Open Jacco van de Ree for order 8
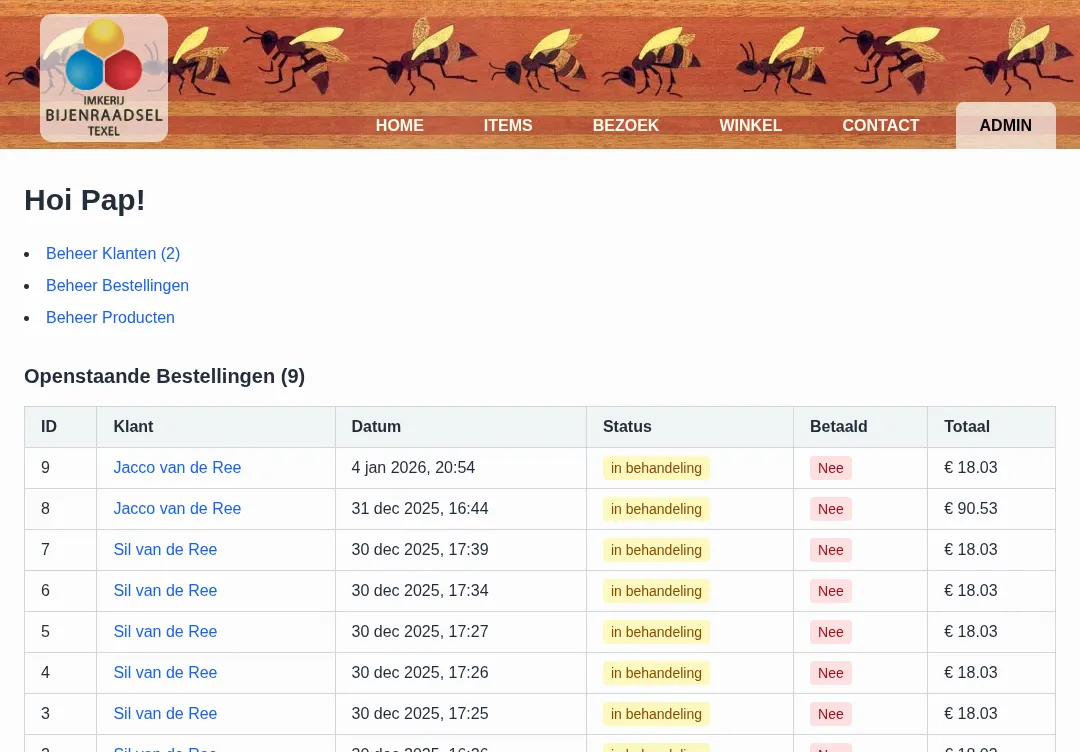 tap(177, 508)
